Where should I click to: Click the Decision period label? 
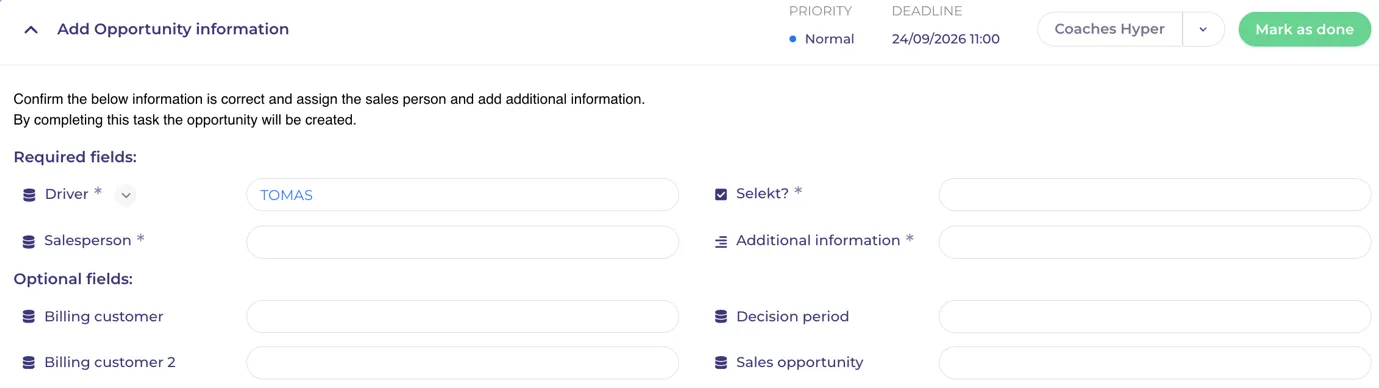click(x=792, y=316)
